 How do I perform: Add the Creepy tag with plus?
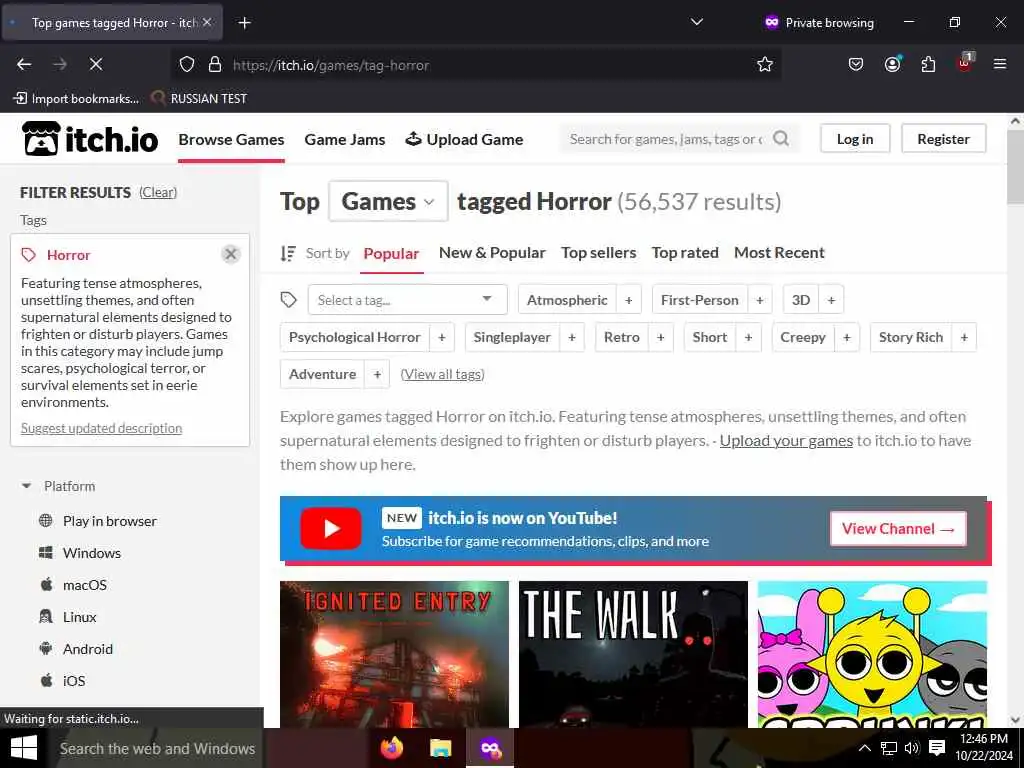click(x=847, y=337)
